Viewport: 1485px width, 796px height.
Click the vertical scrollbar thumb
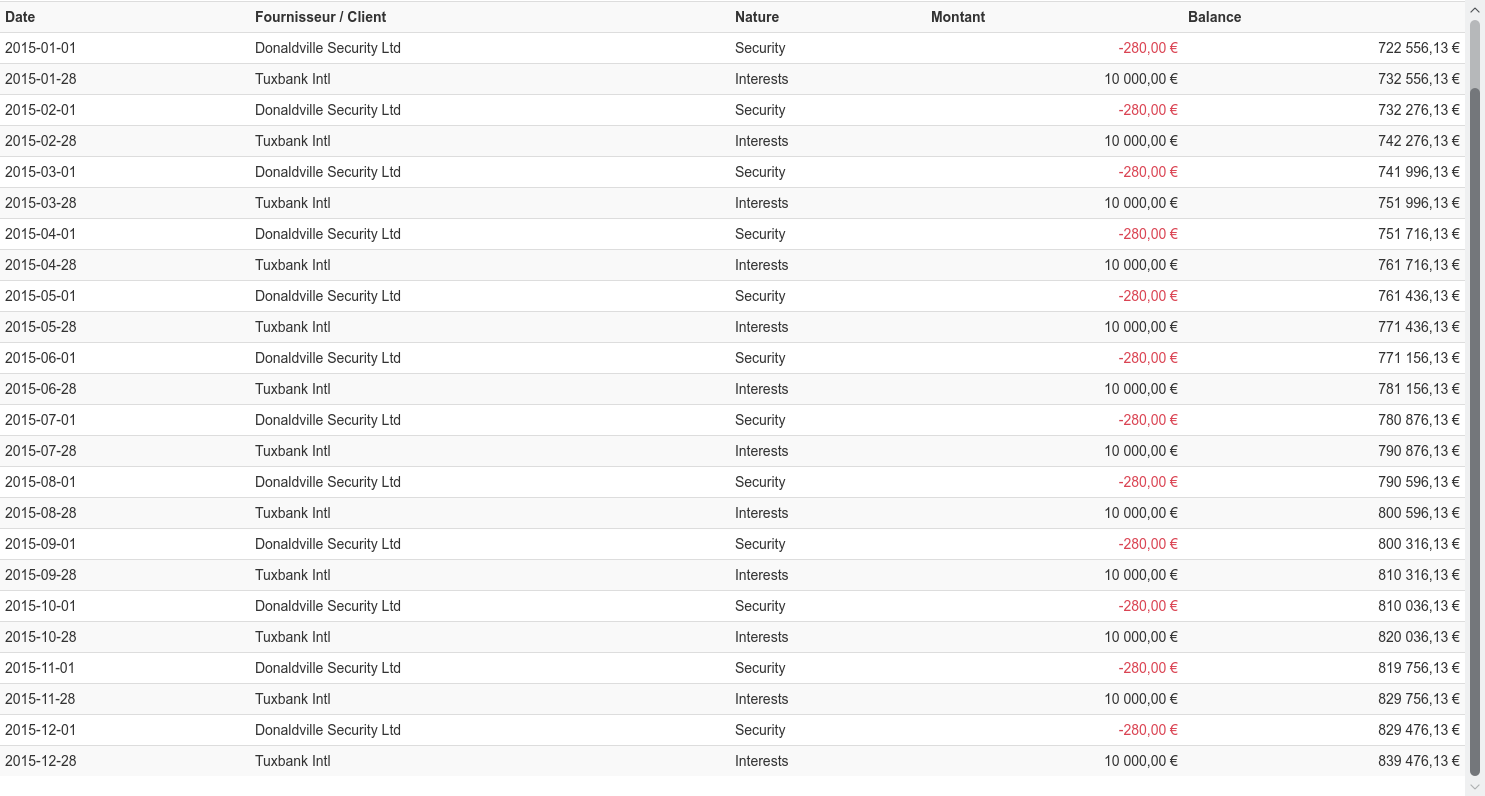(1475, 430)
